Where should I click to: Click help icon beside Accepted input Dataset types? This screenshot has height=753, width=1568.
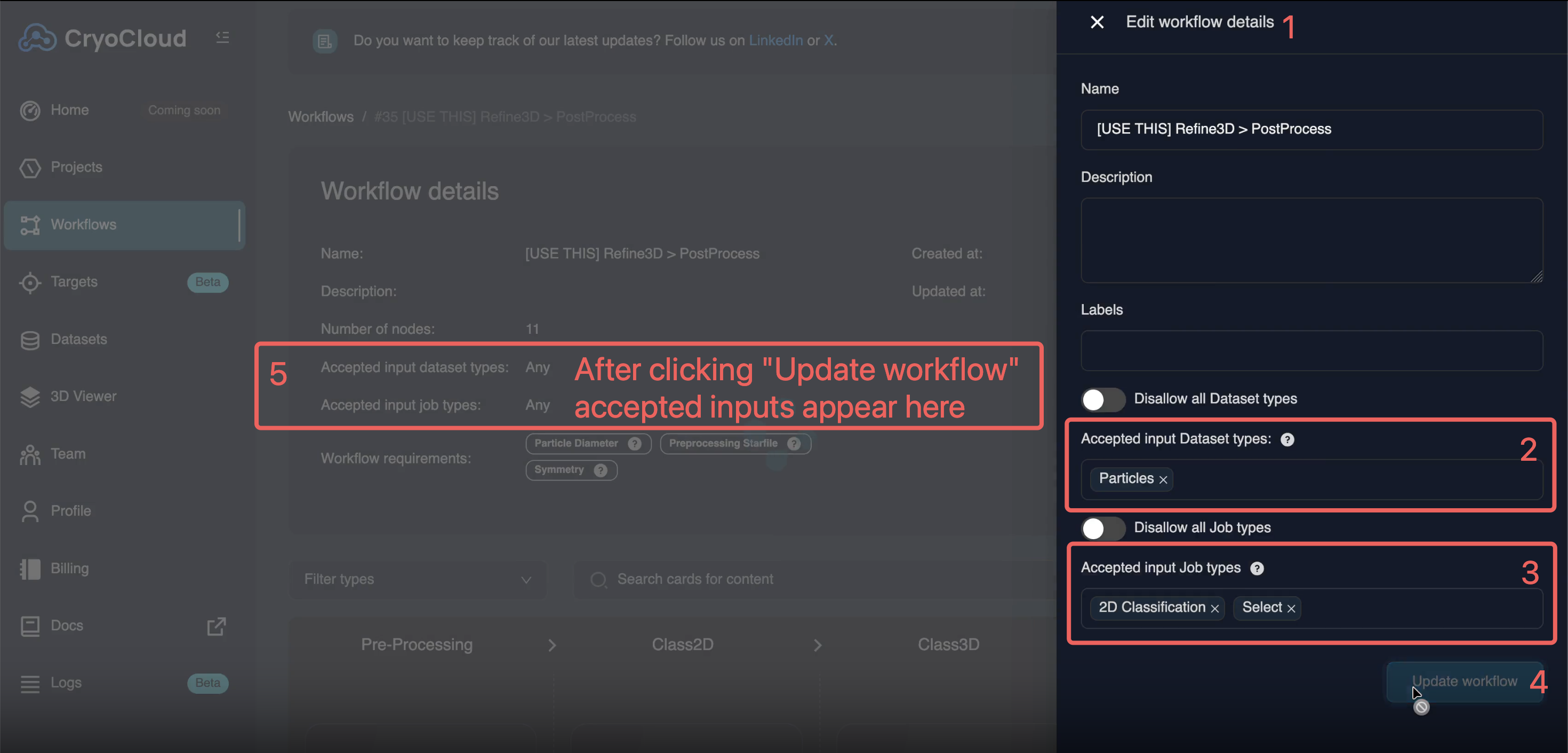(x=1287, y=439)
